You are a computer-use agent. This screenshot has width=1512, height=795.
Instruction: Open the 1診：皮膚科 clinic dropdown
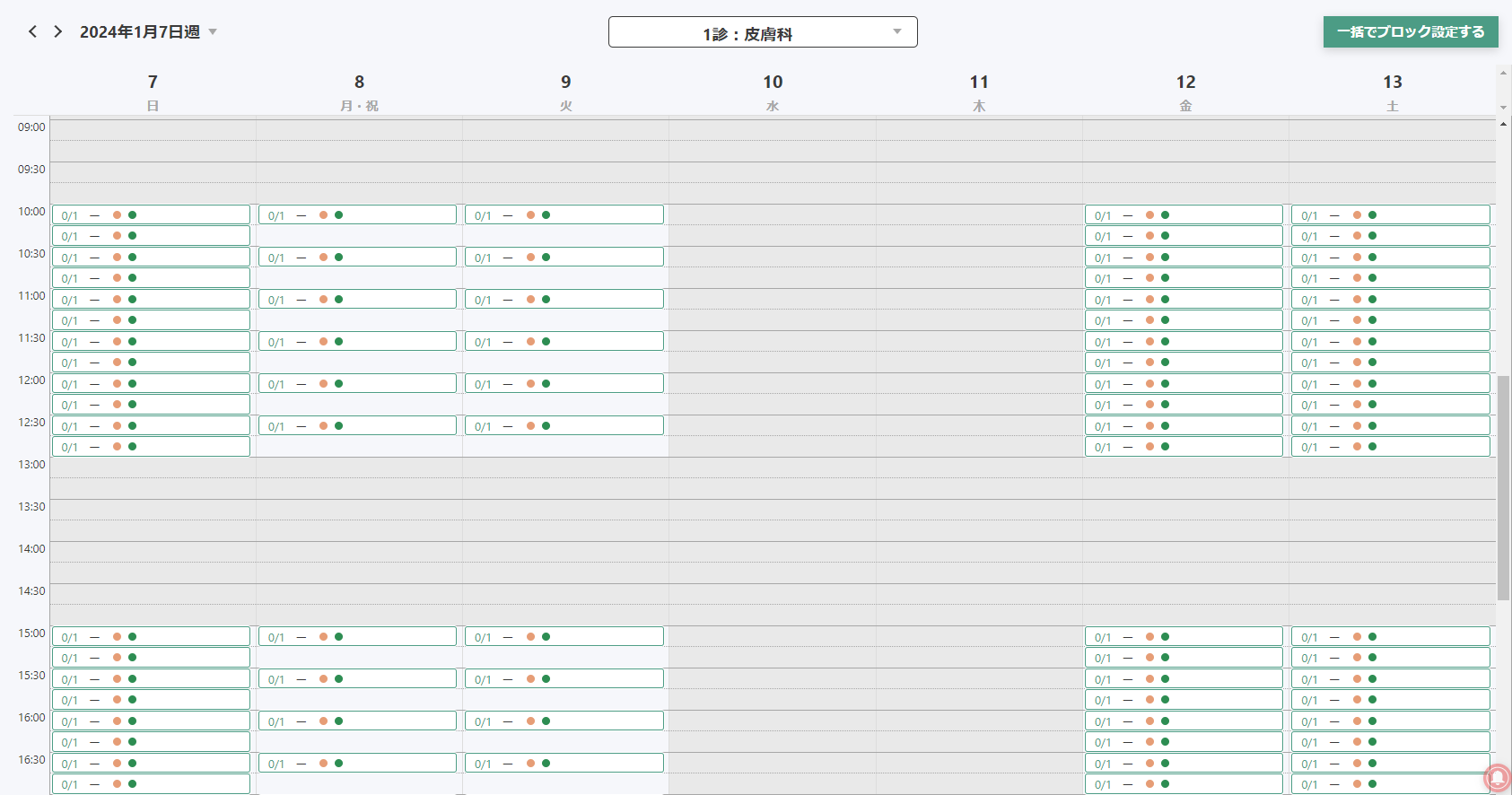click(x=763, y=32)
